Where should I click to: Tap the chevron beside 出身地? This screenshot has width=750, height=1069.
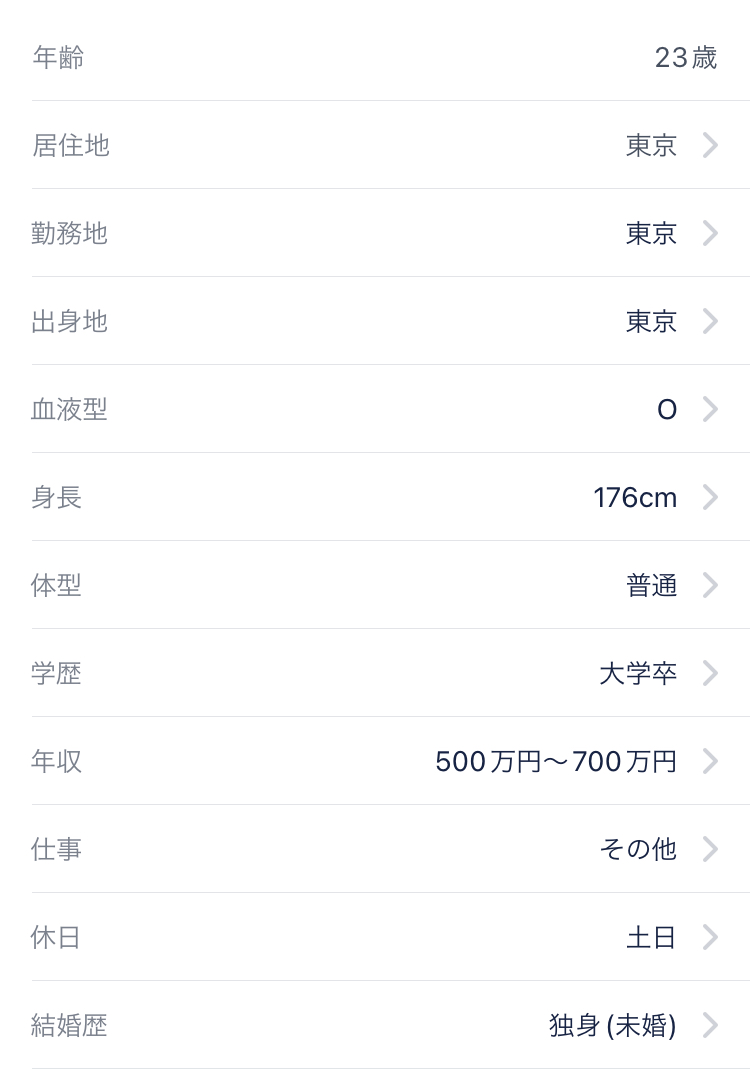click(x=710, y=322)
